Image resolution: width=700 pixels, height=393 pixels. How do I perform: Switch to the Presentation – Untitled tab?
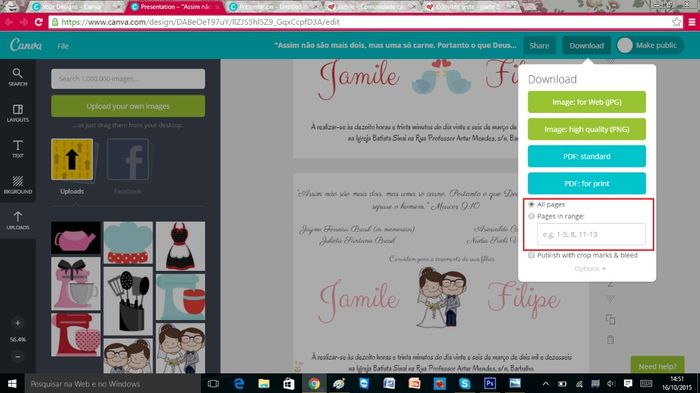pyautogui.click(x=272, y=7)
